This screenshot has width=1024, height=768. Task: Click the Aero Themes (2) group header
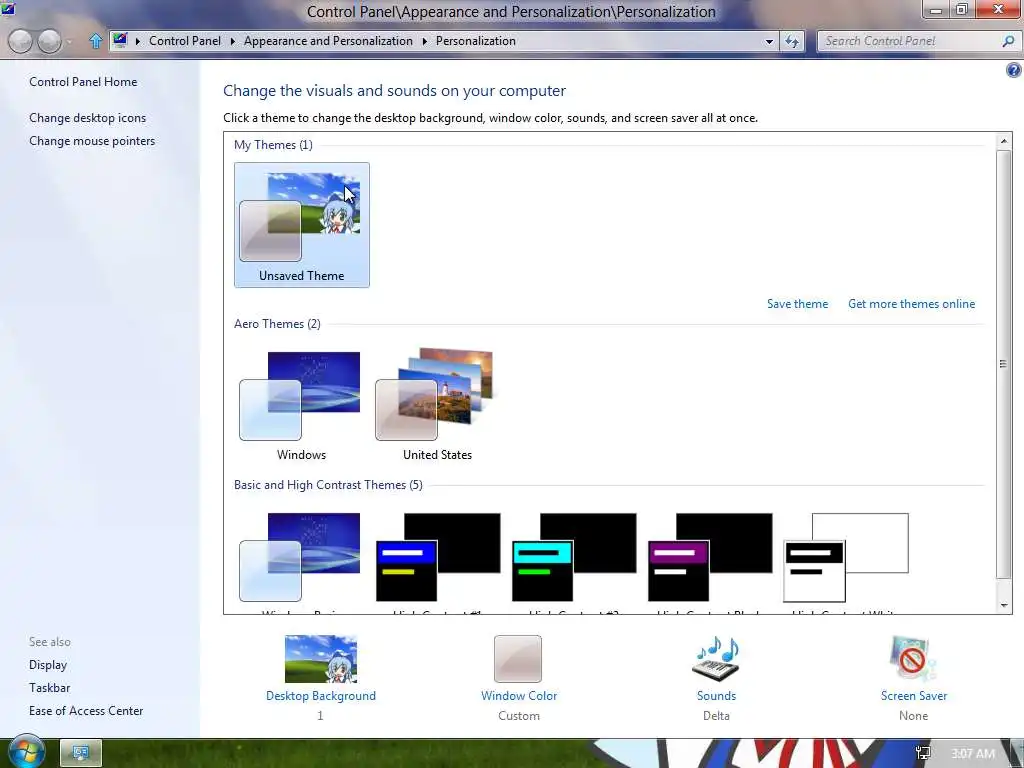click(277, 324)
